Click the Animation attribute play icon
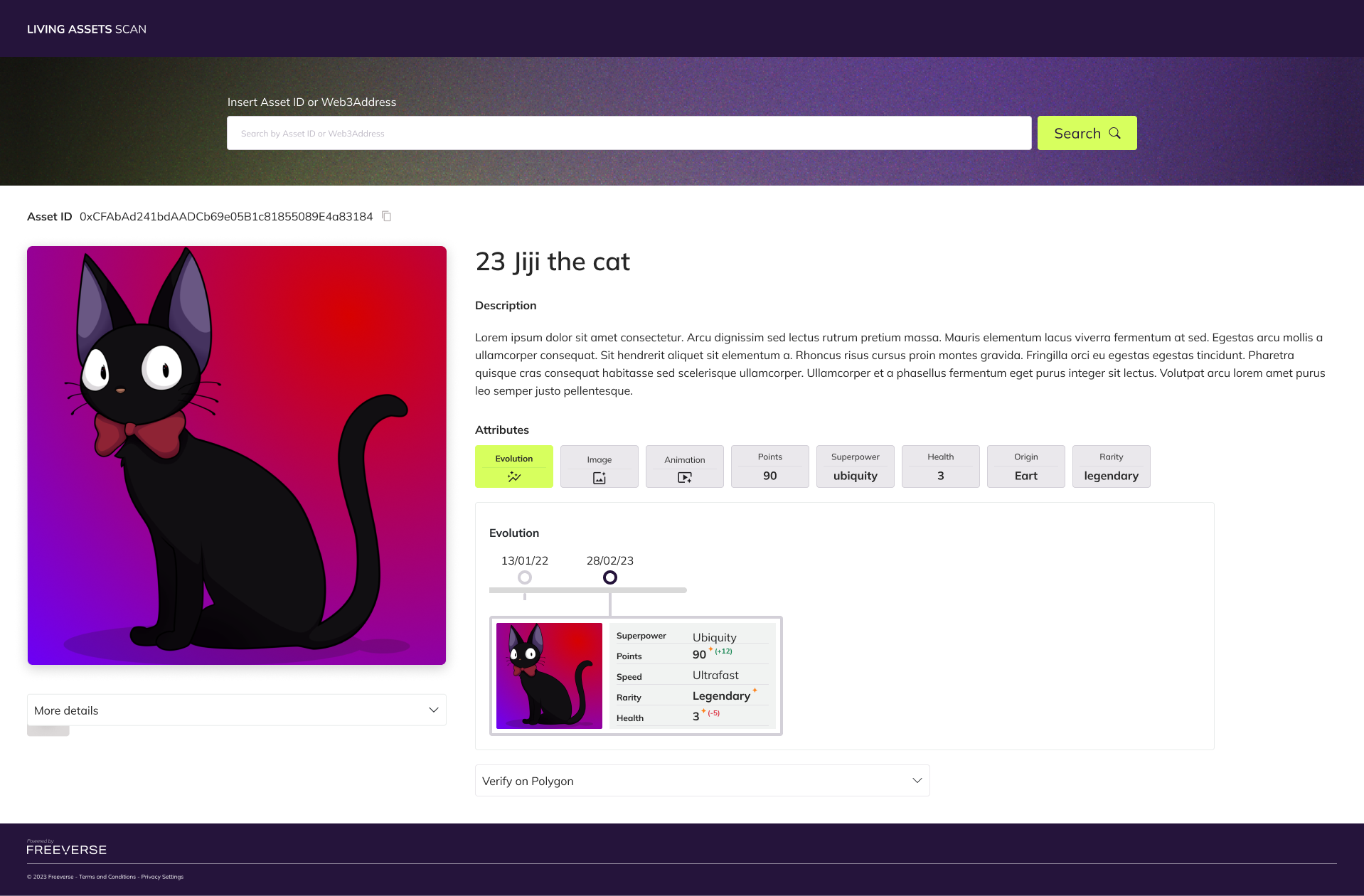 click(x=685, y=478)
